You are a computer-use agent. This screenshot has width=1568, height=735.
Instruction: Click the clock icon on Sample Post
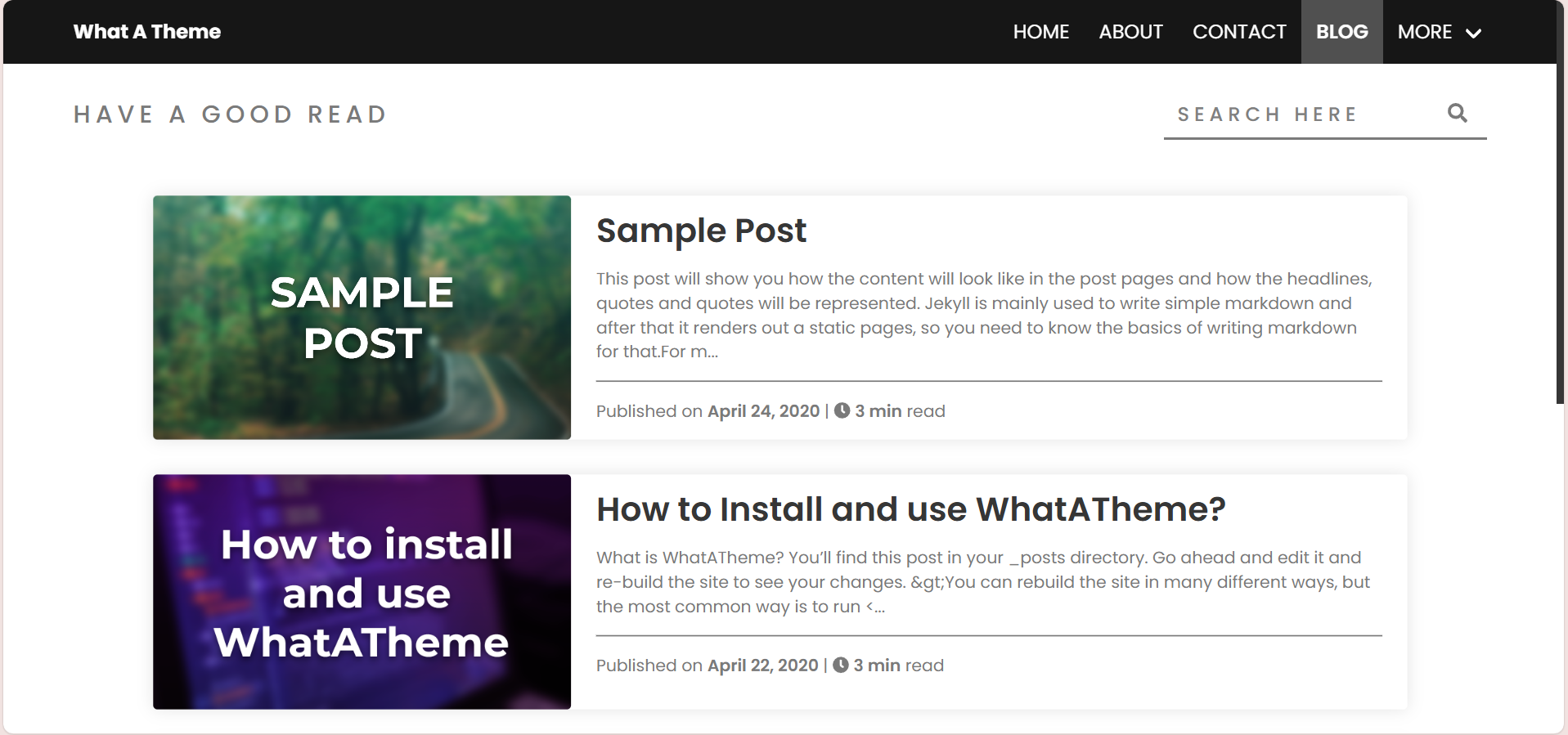[842, 410]
